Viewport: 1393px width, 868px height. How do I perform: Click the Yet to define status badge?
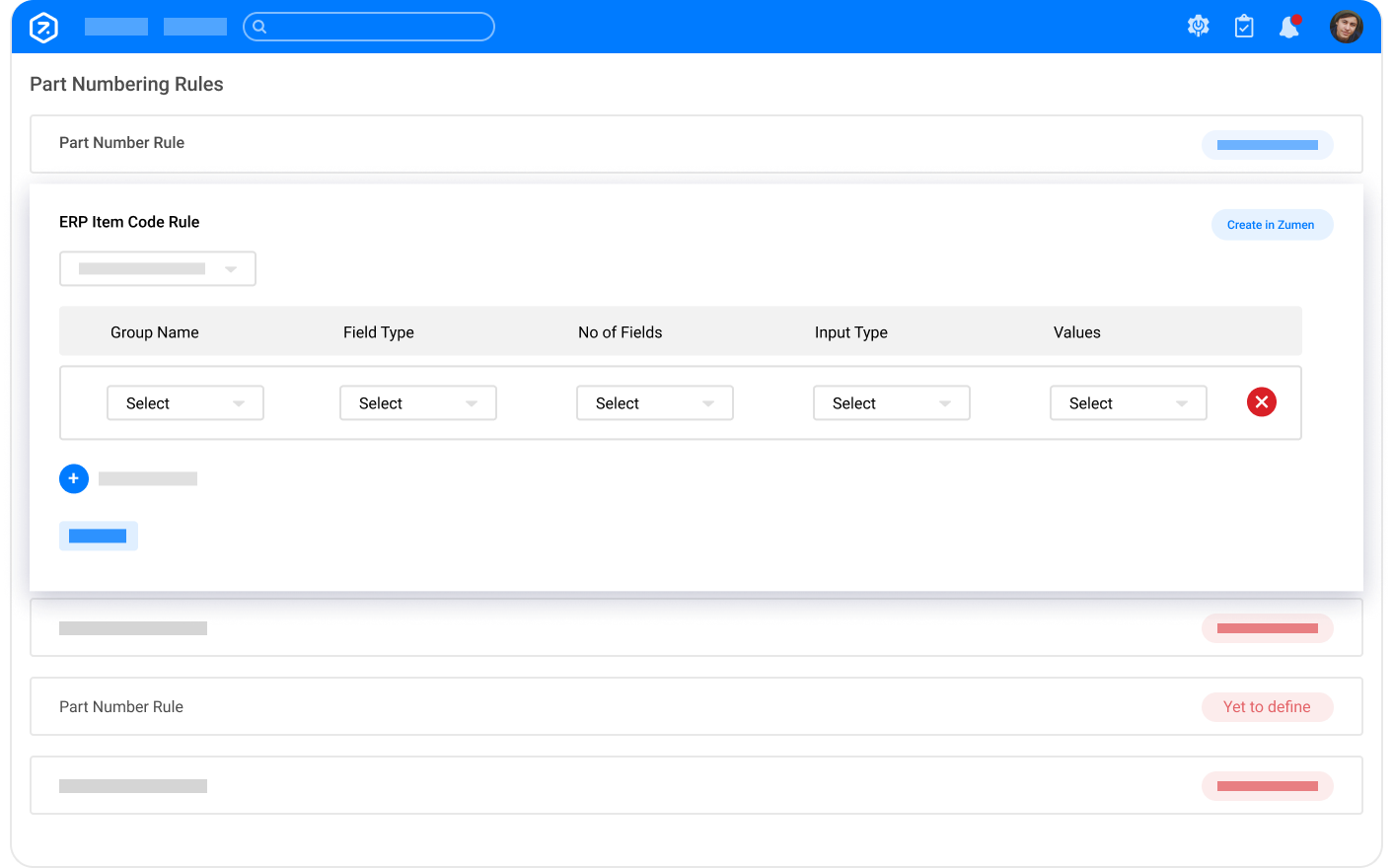point(1267,706)
